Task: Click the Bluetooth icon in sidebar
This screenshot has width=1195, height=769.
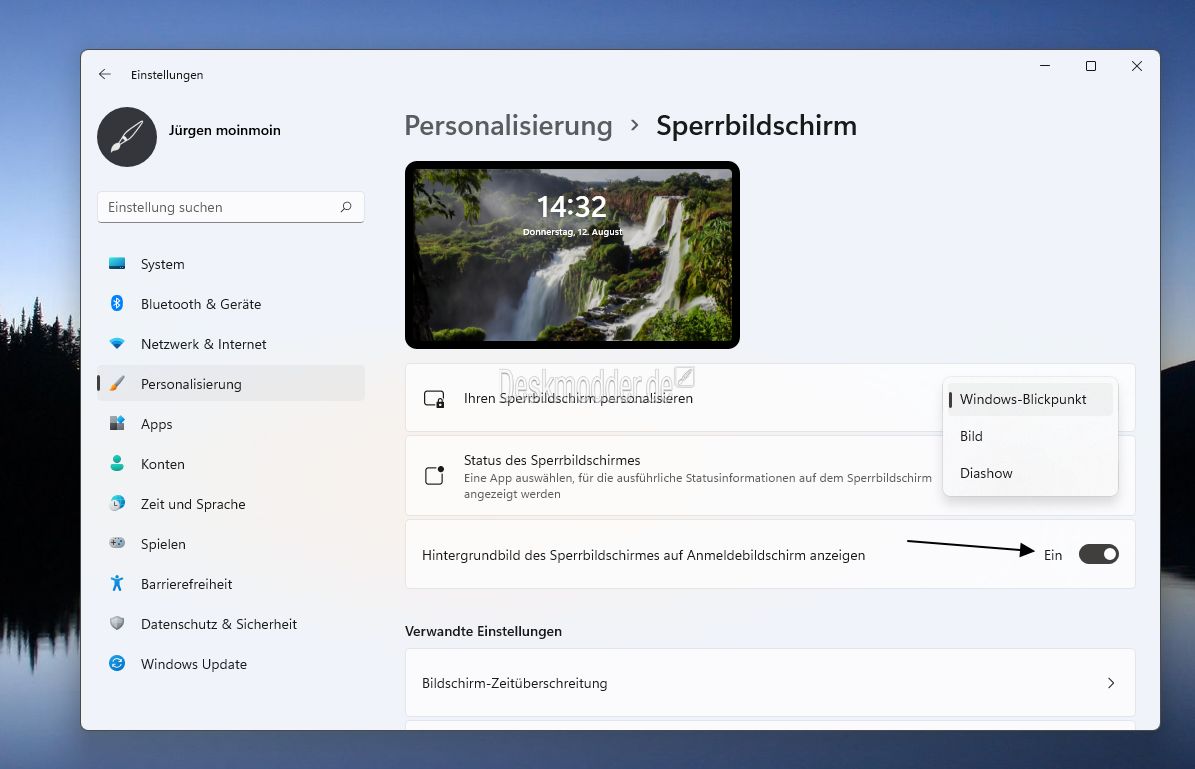Action: pyautogui.click(x=117, y=303)
